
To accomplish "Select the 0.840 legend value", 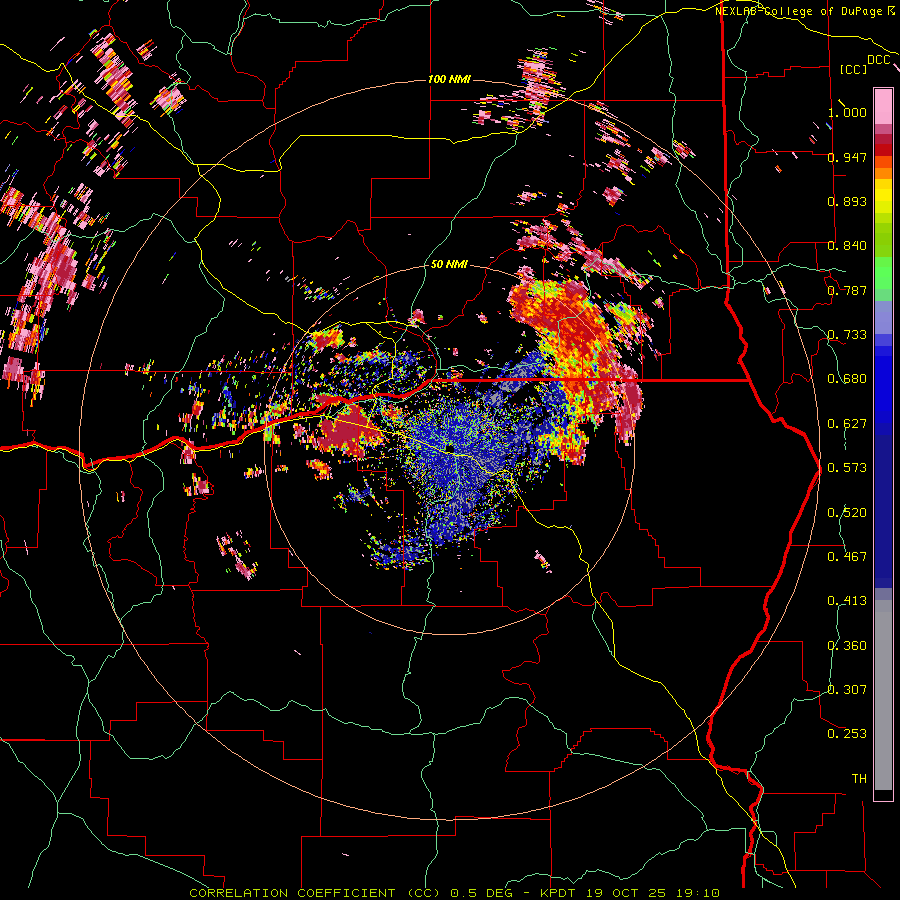I will tap(847, 246).
